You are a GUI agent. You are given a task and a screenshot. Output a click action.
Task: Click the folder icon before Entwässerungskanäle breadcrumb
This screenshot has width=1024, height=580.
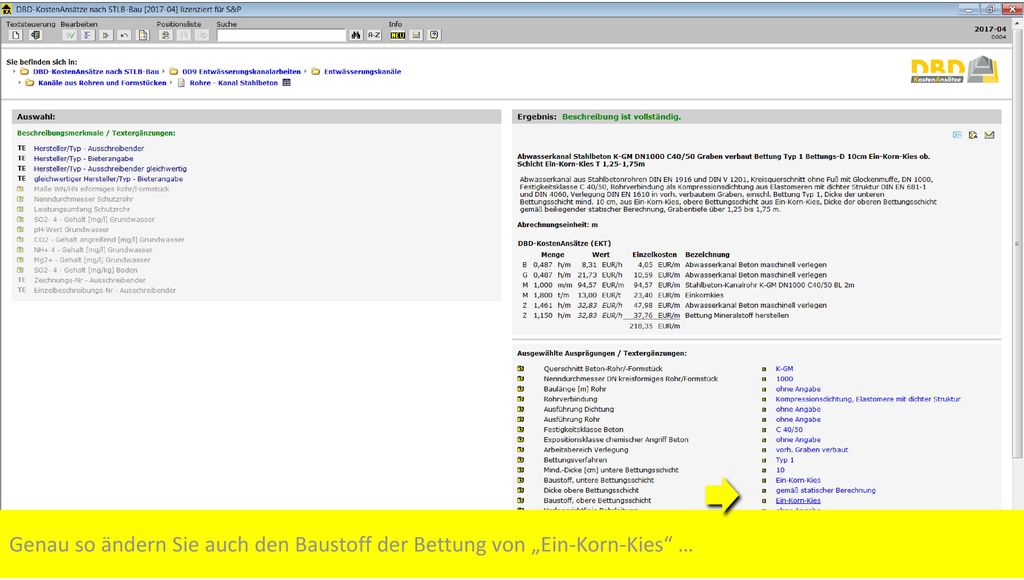pos(315,72)
